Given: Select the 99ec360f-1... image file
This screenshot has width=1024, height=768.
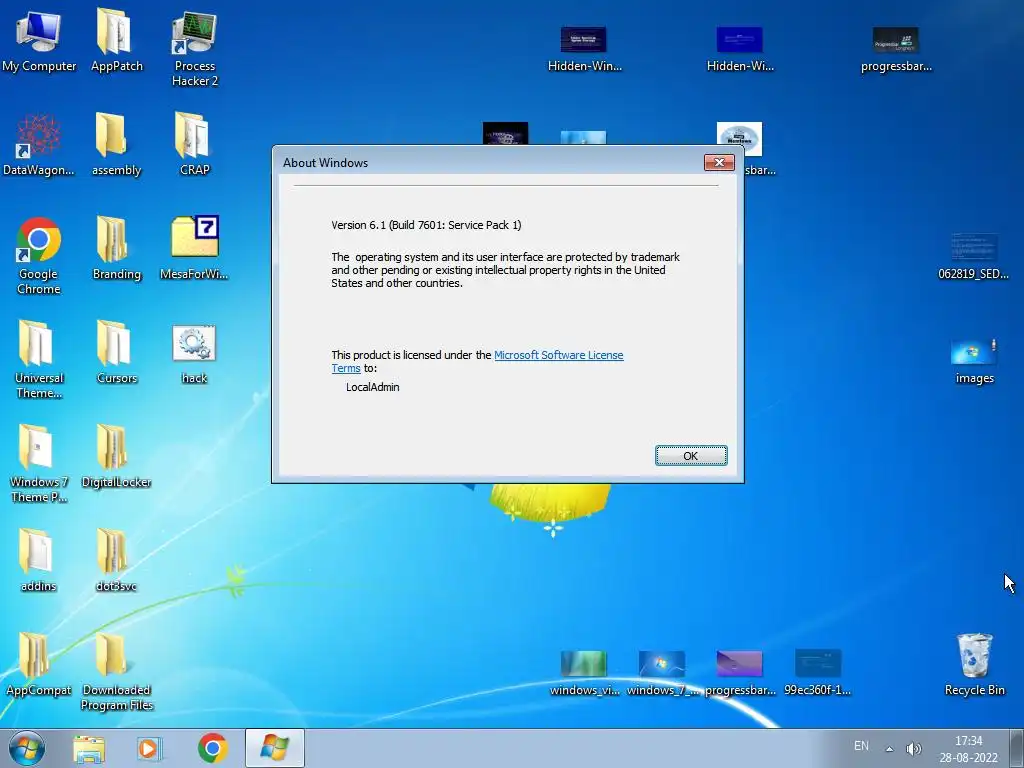Looking at the screenshot, I should point(818,673).
